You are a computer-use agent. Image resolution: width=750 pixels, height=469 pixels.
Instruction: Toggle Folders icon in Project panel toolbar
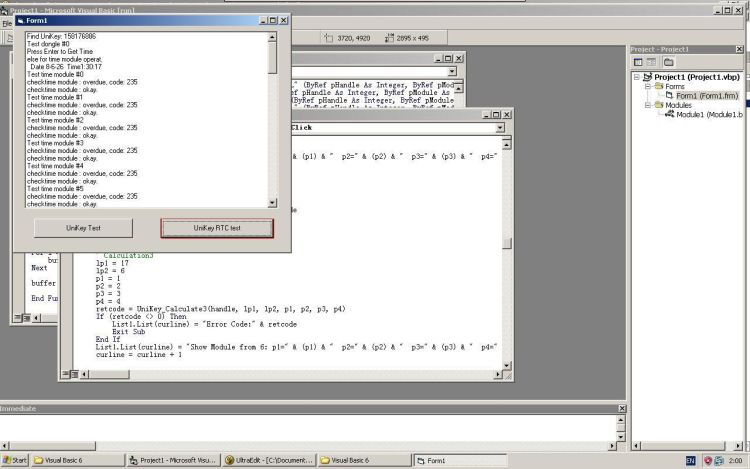point(669,62)
